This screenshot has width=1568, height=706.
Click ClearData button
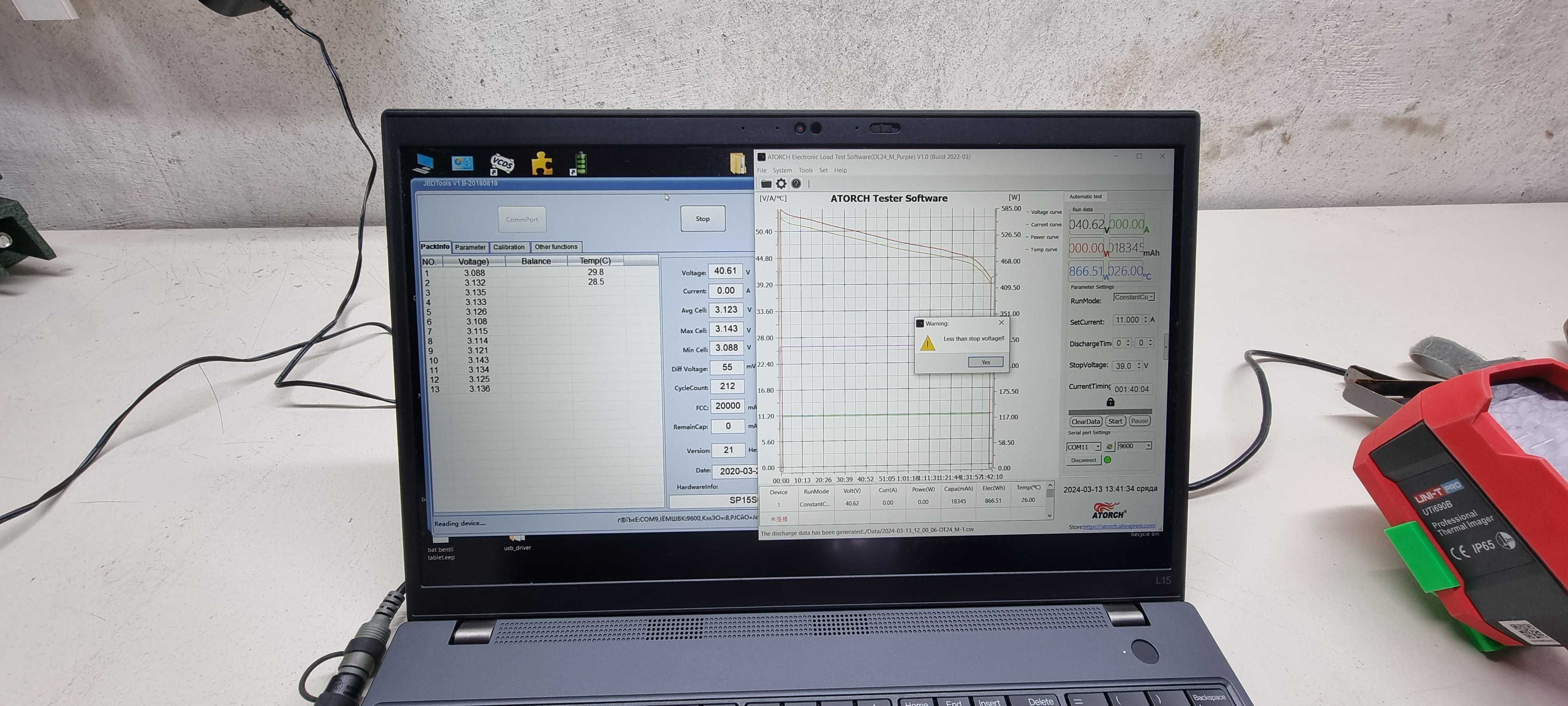pyautogui.click(x=1085, y=421)
